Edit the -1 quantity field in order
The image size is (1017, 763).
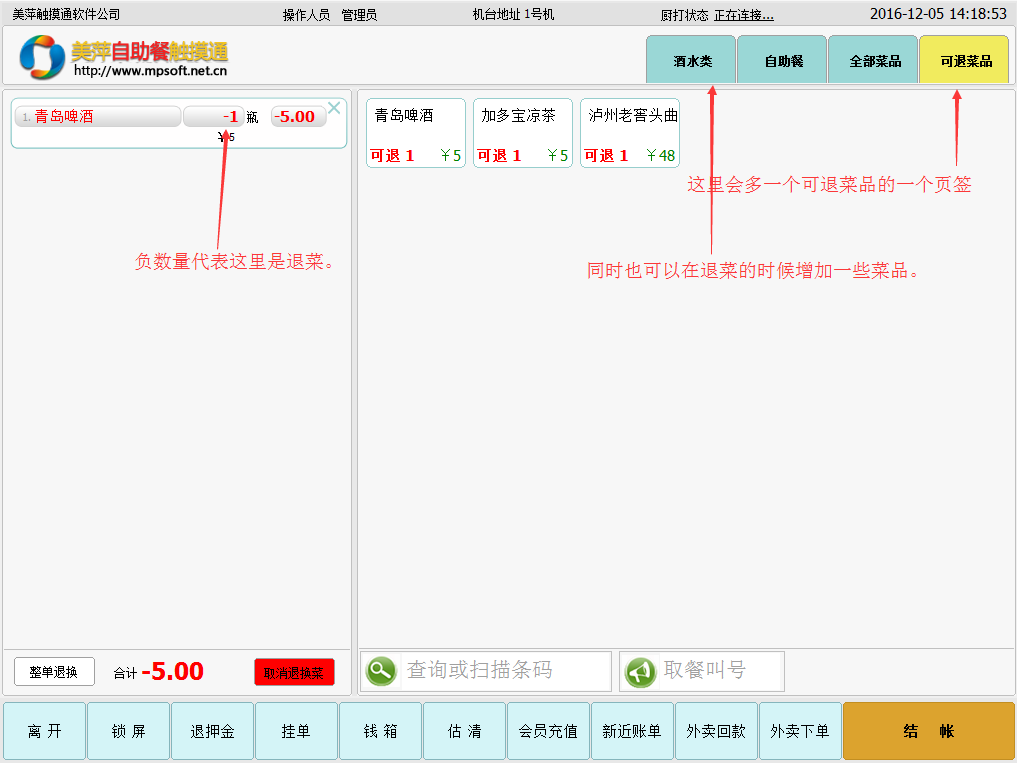213,117
